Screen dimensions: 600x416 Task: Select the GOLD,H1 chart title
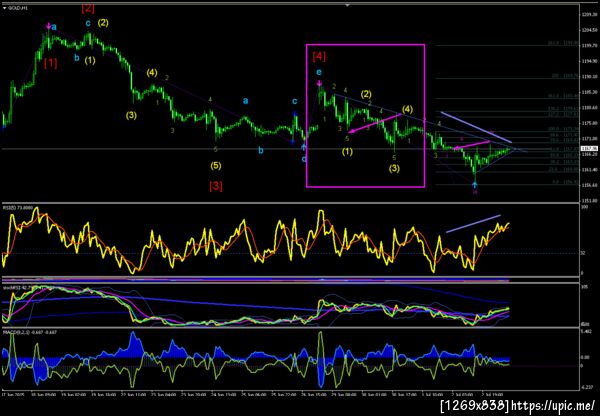(x=18, y=8)
